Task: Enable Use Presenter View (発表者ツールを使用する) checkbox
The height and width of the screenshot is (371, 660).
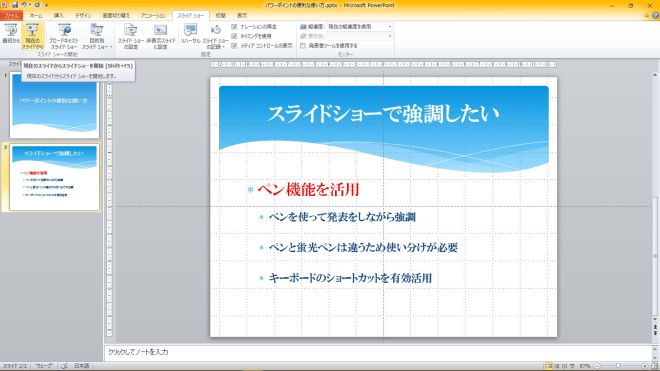Action: 303,45
